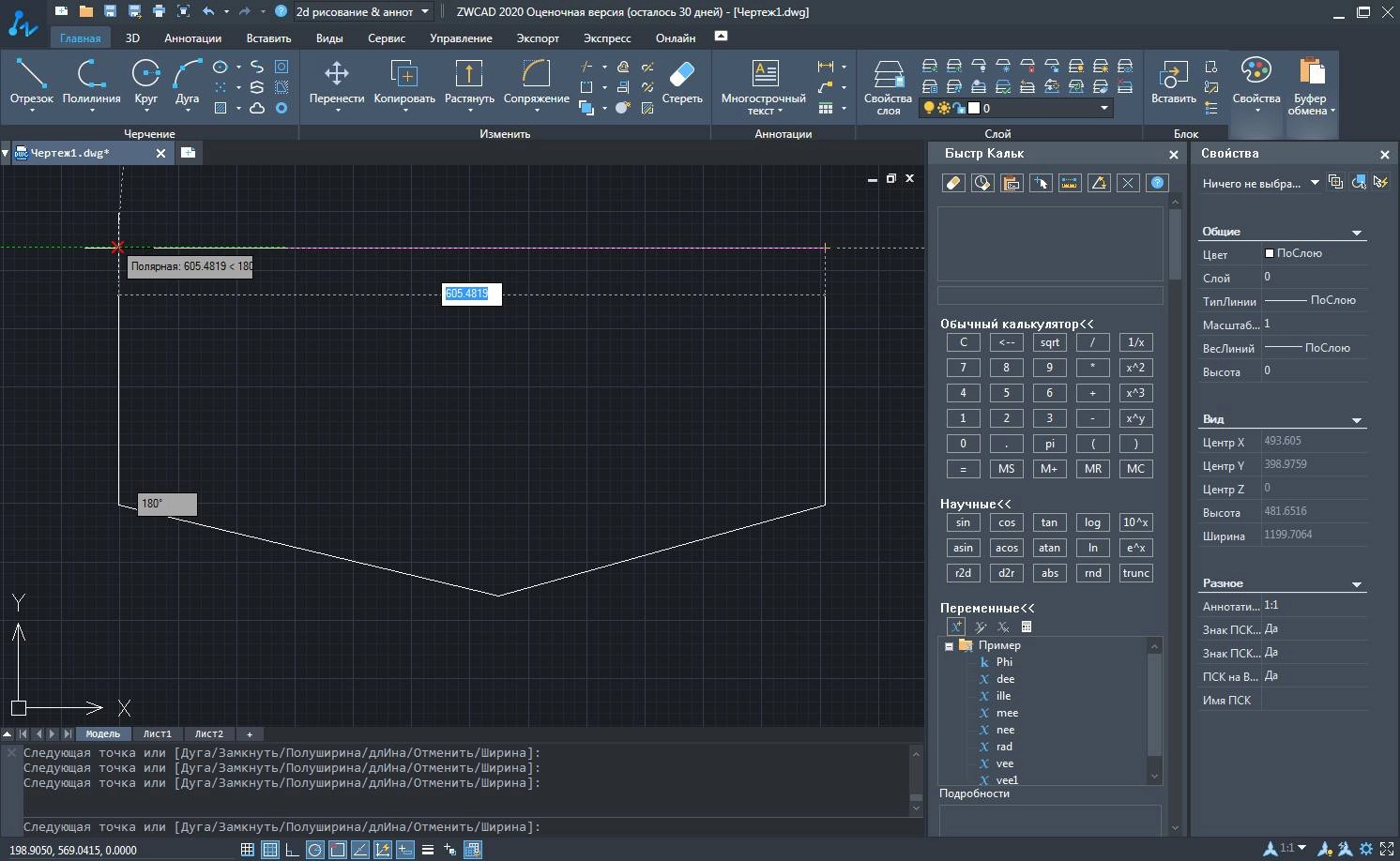This screenshot has height=861, width=1400.
Task: Click paste to command line icon
Action: coord(1012,183)
